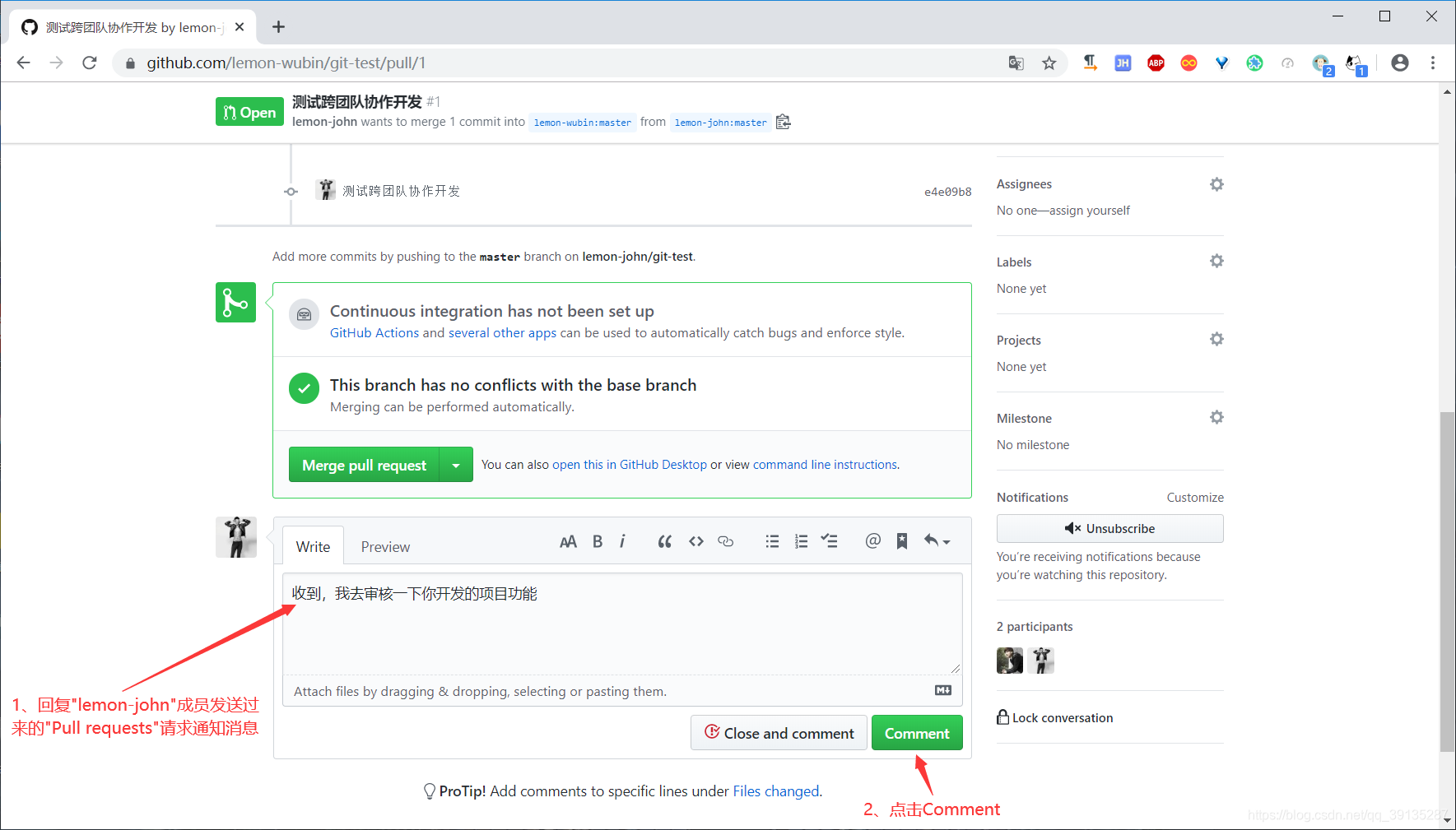Click the commenter avatar beside the editor
Viewport: 1456px width, 830px height.
[x=236, y=537]
